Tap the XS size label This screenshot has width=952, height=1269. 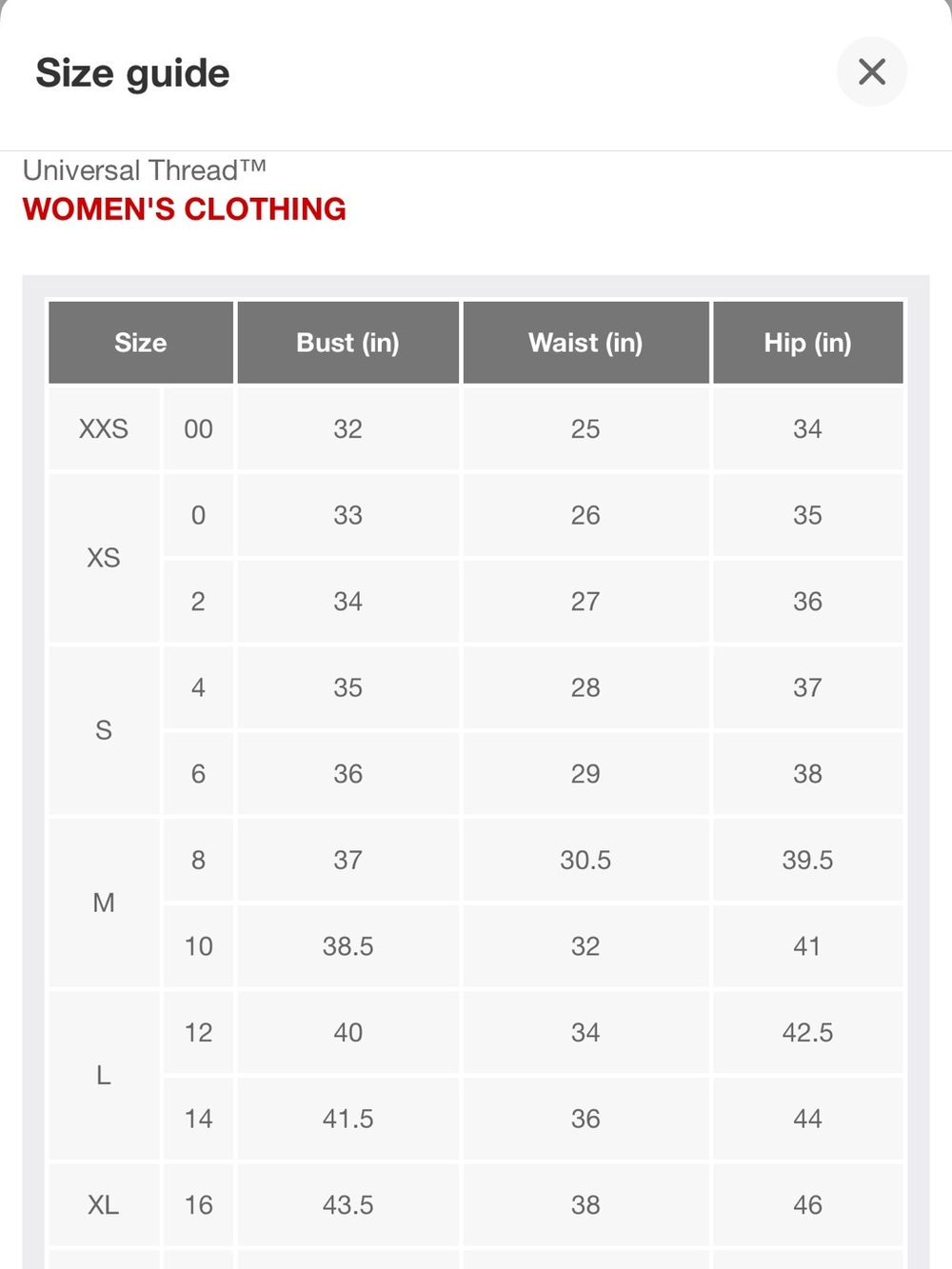[104, 558]
